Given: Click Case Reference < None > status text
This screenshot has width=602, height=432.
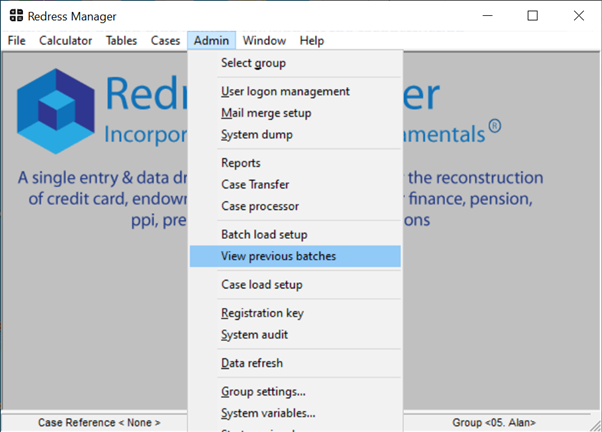Looking at the screenshot, I should [99, 422].
